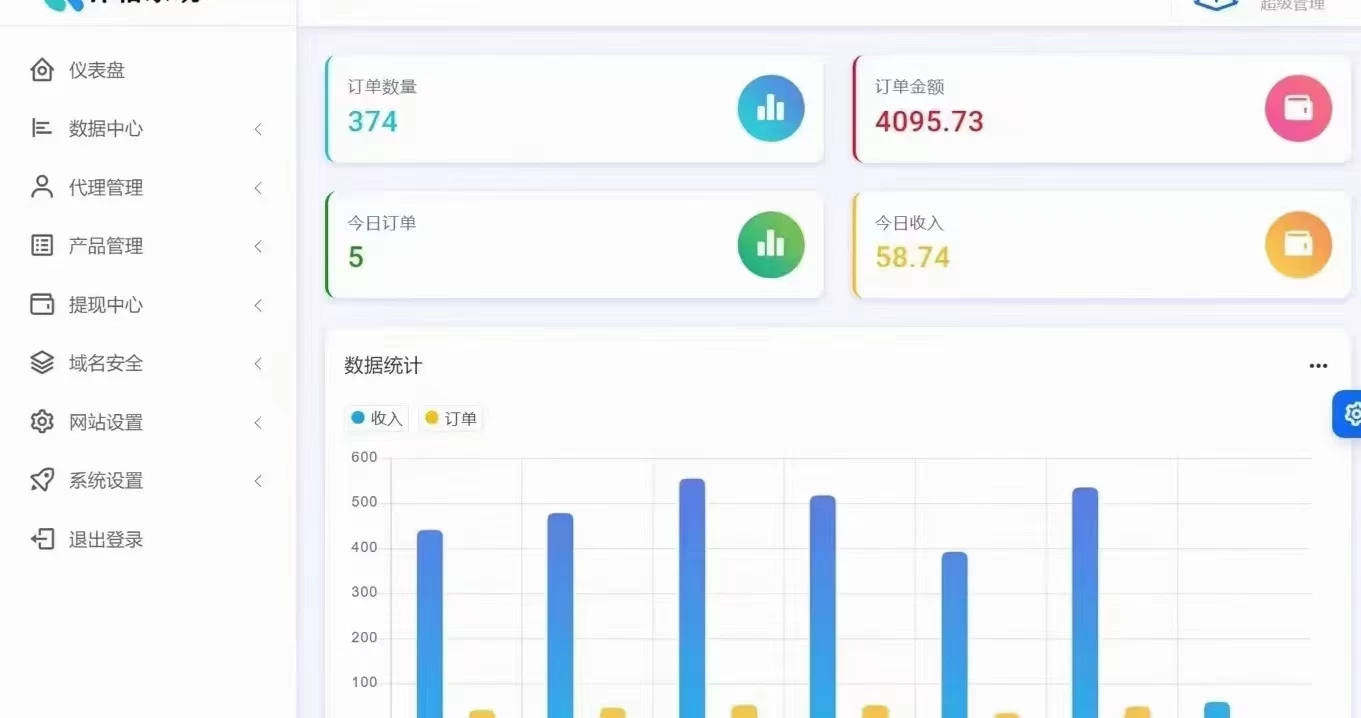Viewport: 1361px width, 718px height.
Task: Click the green chart icon on 今日订单 card
Action: (770, 244)
